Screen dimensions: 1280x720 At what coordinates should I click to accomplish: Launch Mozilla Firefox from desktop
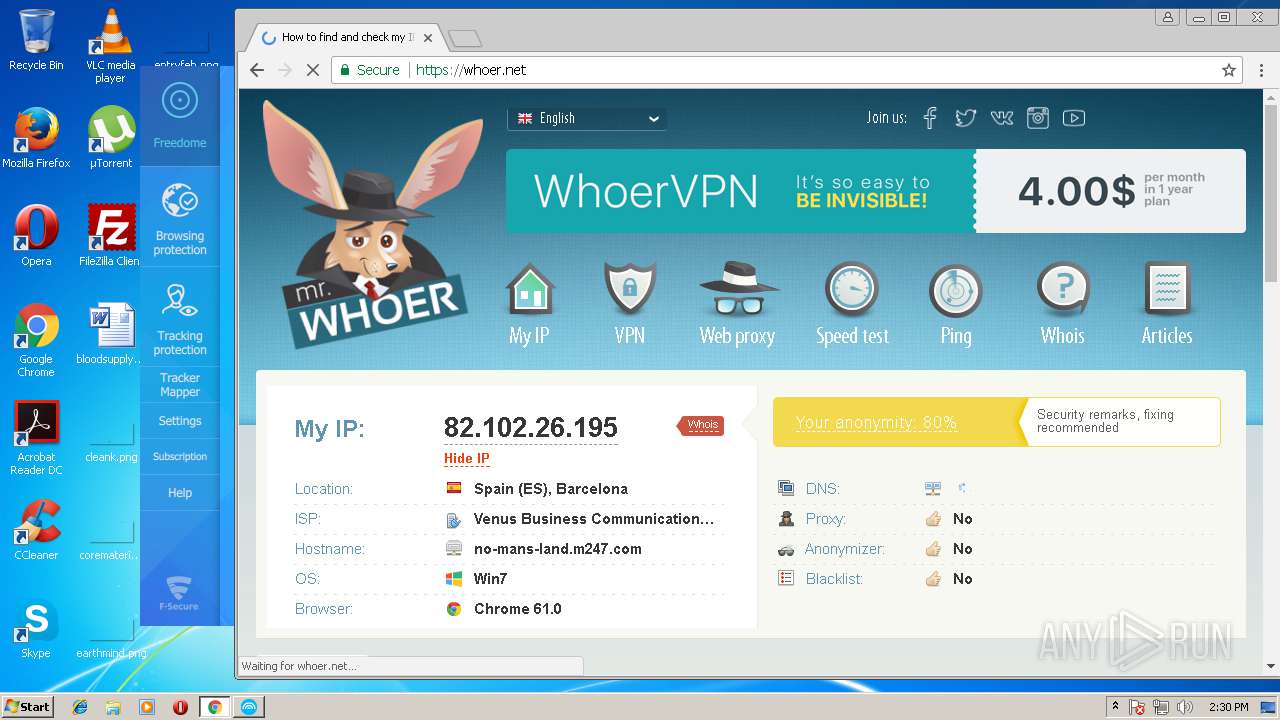point(36,138)
